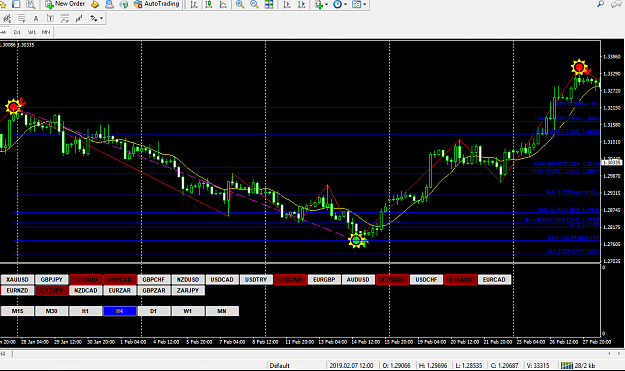Switch chart to MN timeframe button
The image size is (625, 371).
[x=222, y=311]
